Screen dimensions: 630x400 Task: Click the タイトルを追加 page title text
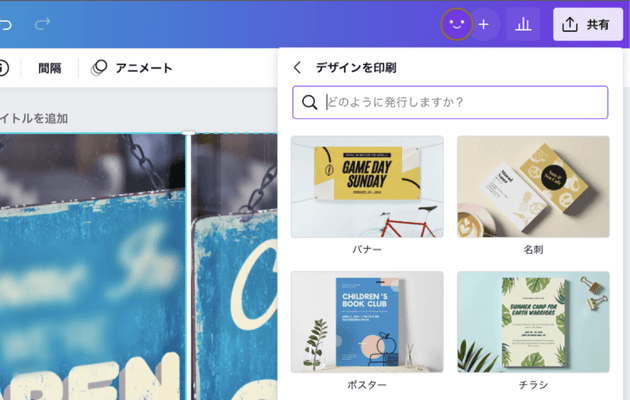pyautogui.click(x=34, y=118)
